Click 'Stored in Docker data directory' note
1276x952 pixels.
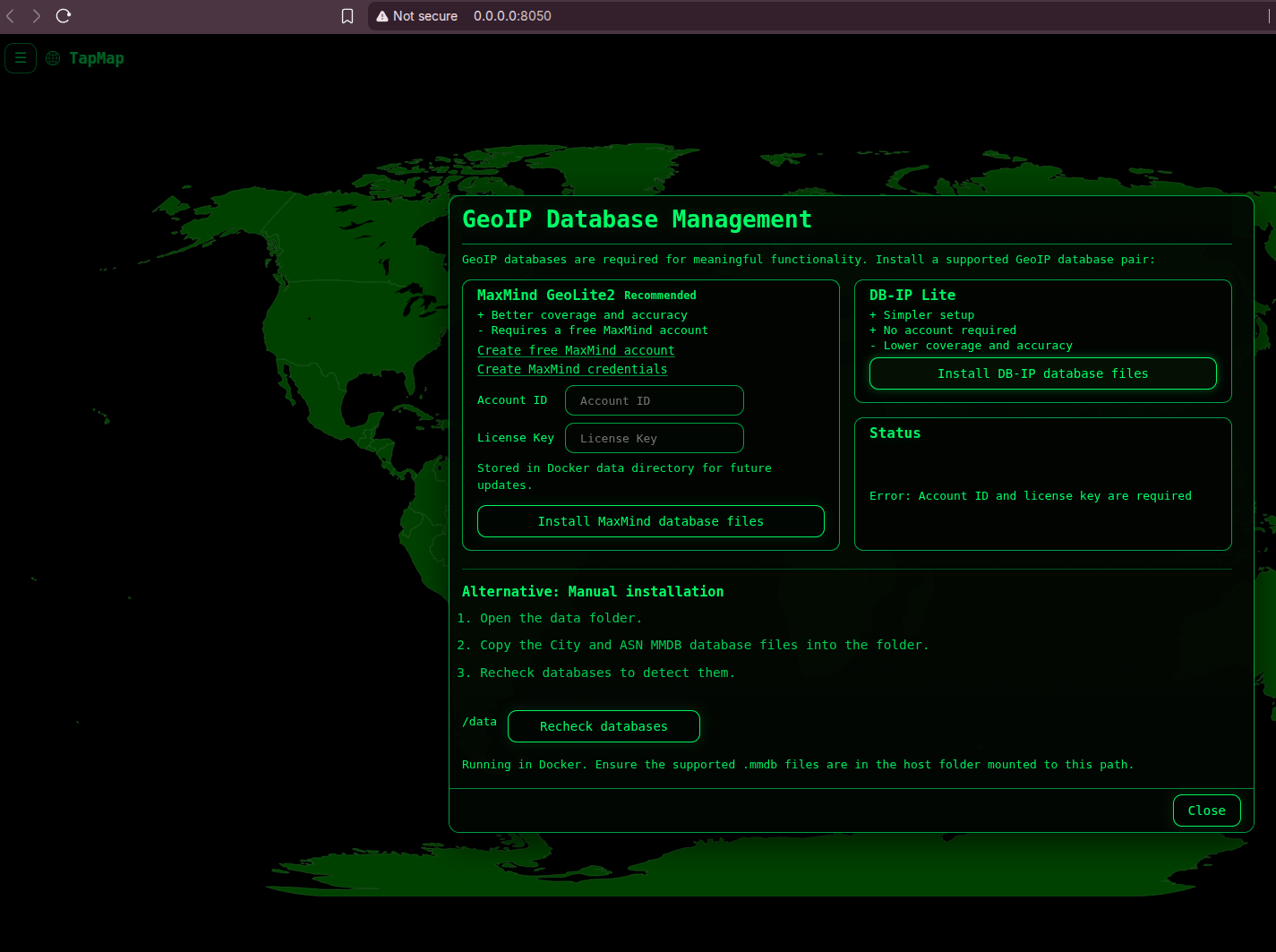(x=624, y=476)
